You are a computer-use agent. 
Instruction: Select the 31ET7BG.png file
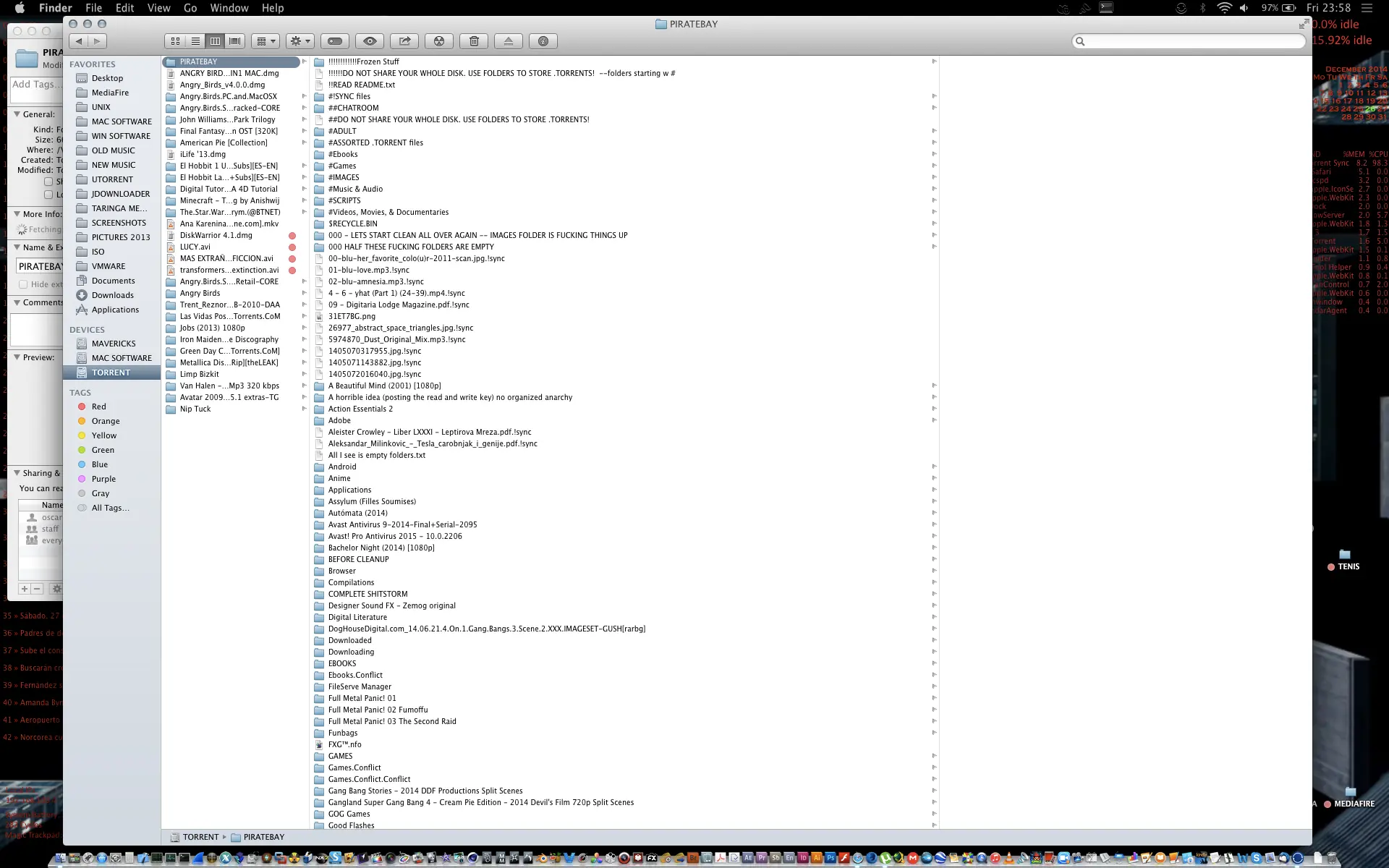[352, 316]
